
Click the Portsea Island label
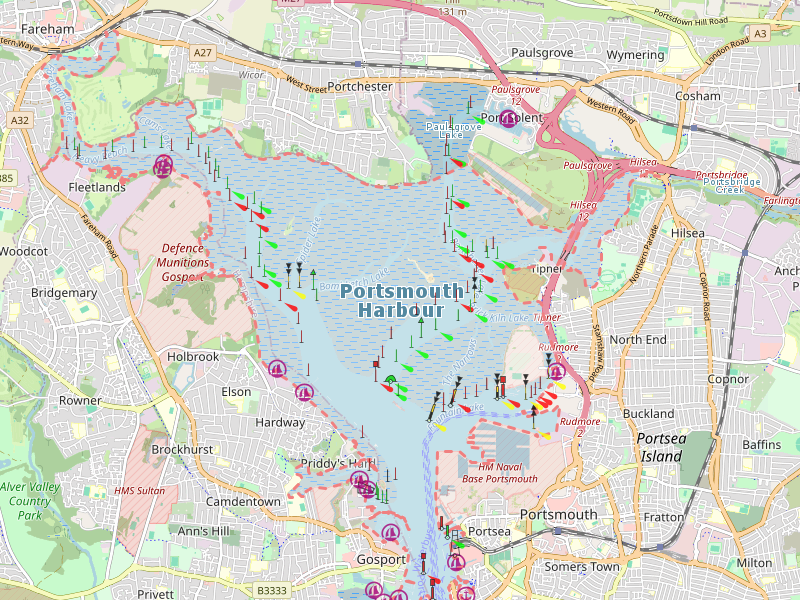663,448
